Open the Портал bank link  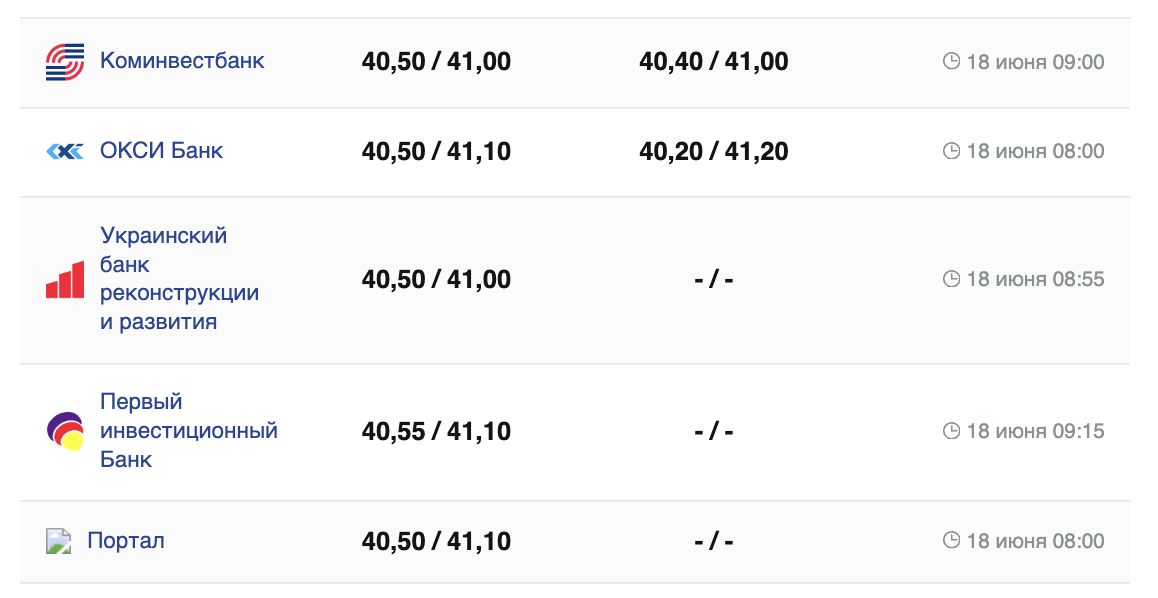click(x=126, y=541)
